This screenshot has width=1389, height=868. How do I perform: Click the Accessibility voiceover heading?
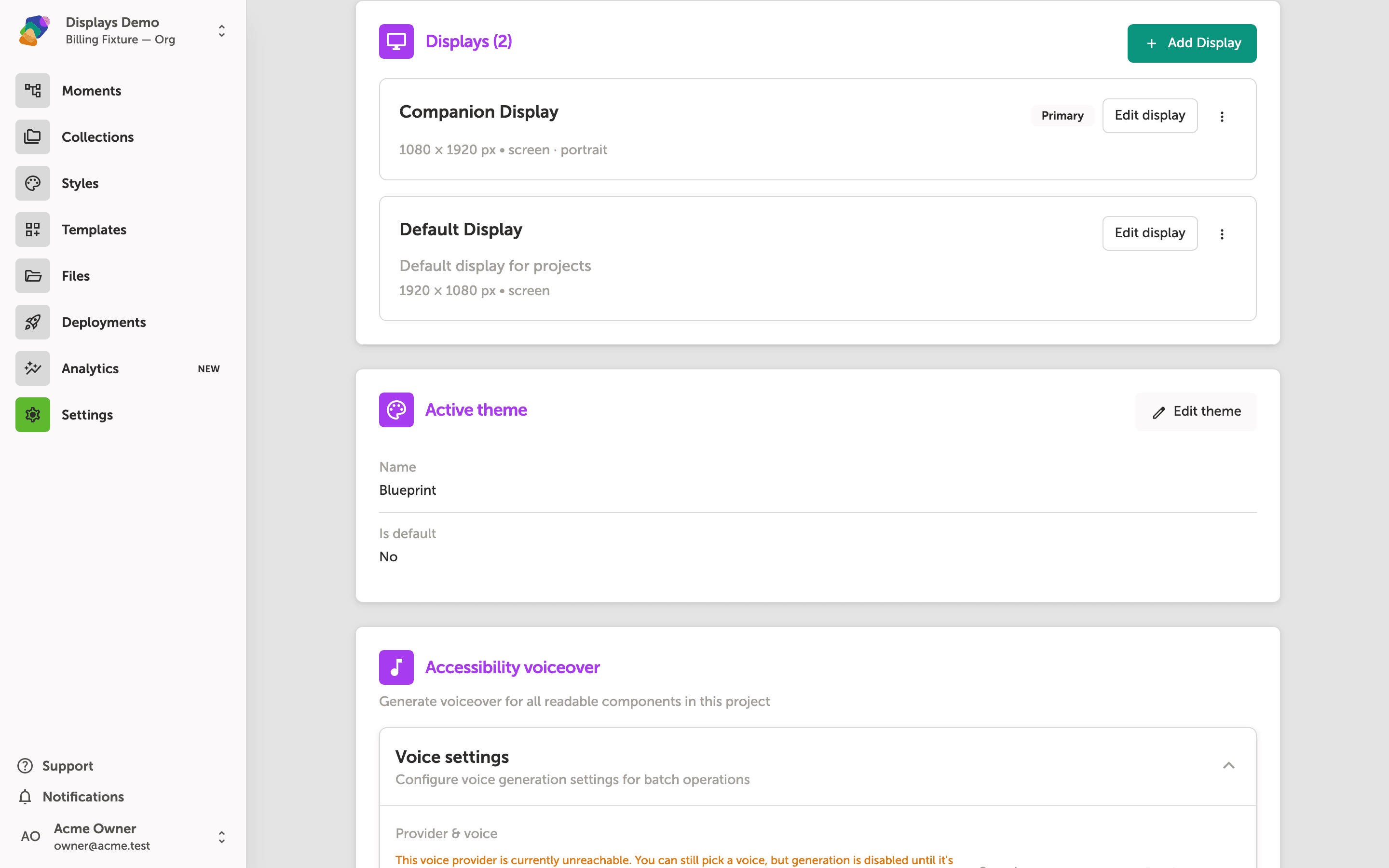(x=512, y=667)
